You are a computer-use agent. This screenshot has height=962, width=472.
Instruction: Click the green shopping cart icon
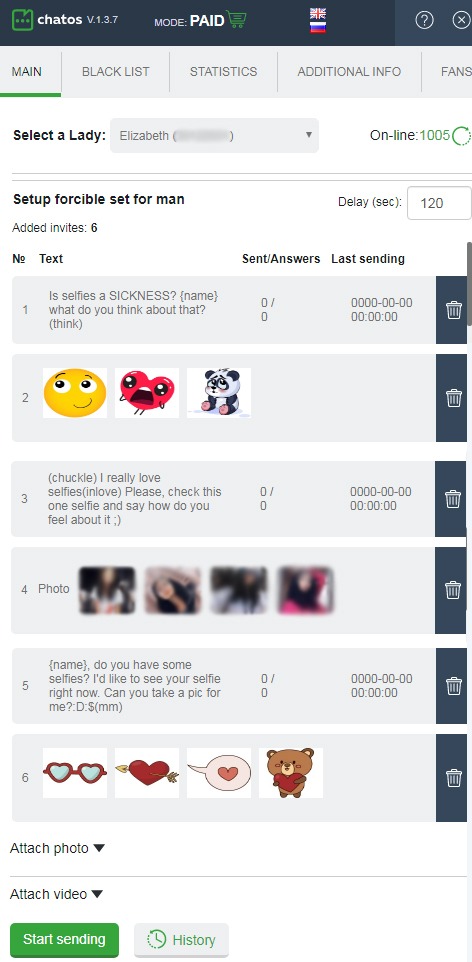coord(236,19)
